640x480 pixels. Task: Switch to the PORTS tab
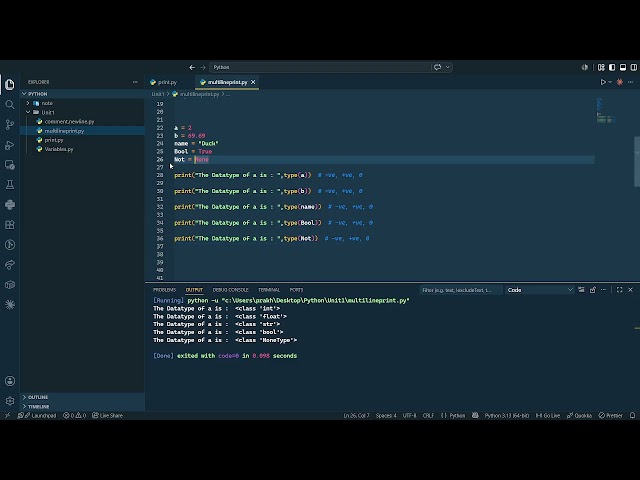pos(296,290)
